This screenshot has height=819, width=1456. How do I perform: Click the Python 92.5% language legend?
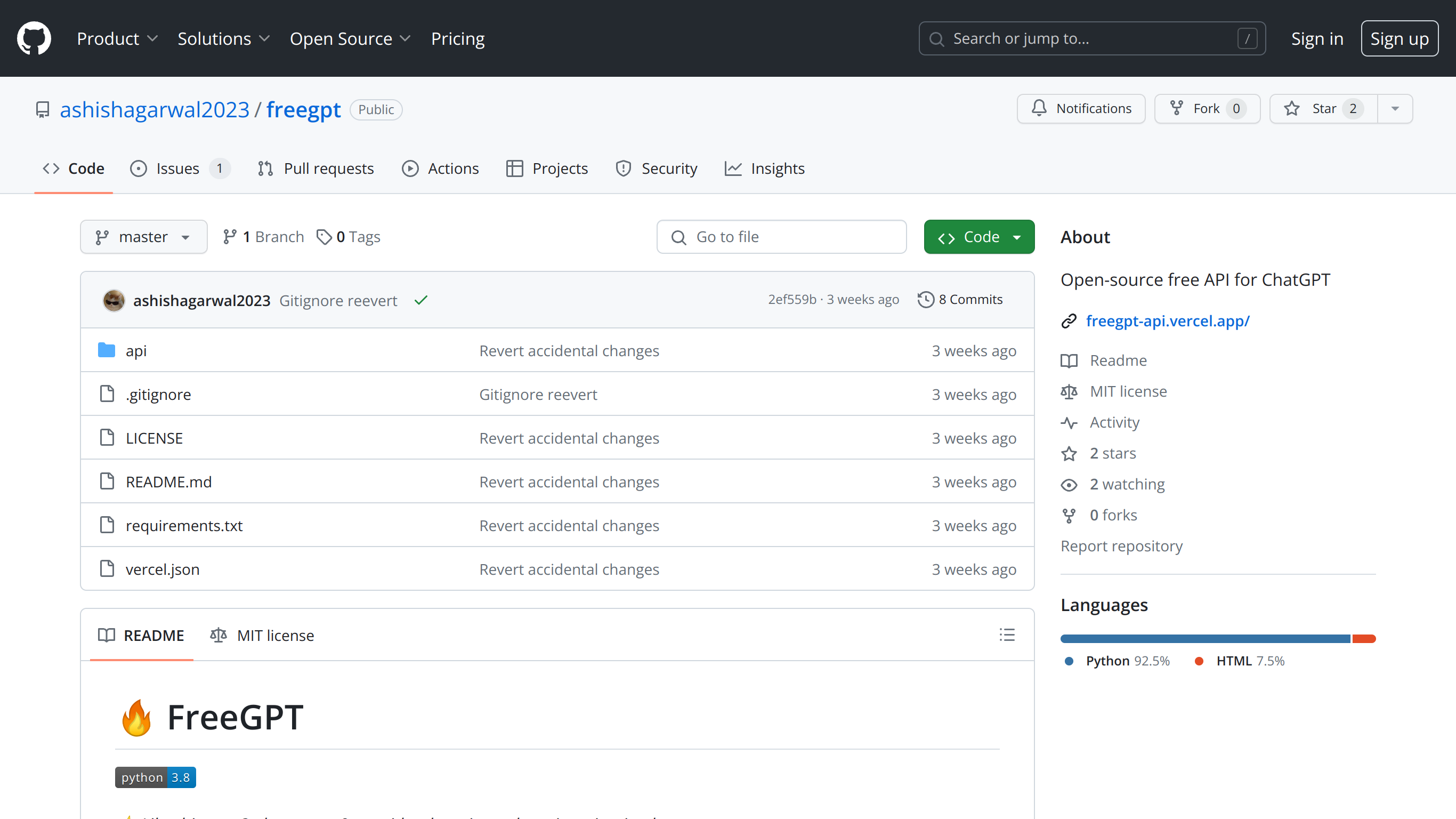[1117, 661]
